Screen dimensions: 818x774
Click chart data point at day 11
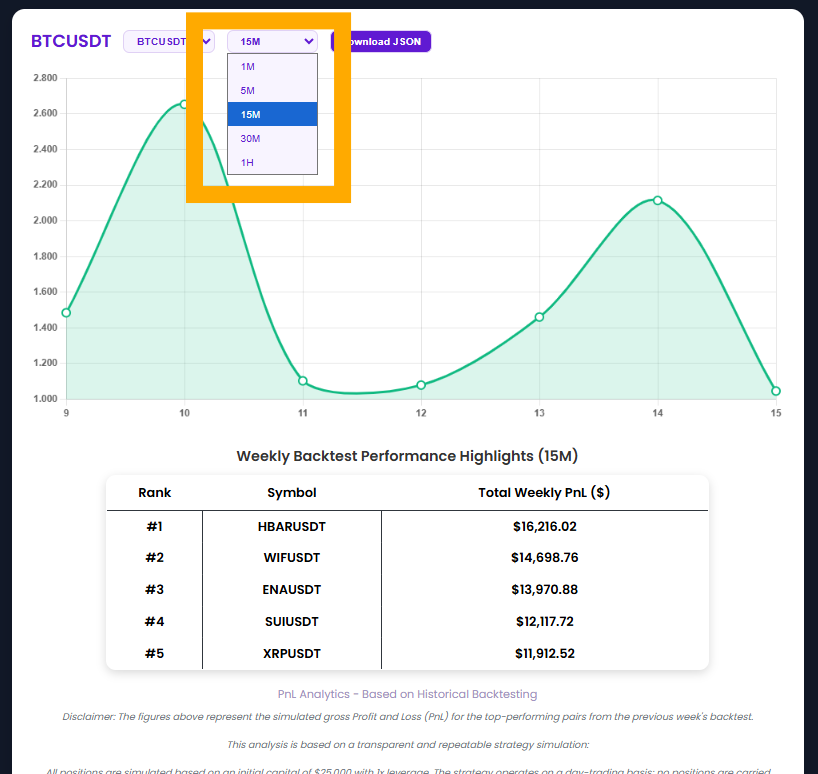(x=303, y=381)
